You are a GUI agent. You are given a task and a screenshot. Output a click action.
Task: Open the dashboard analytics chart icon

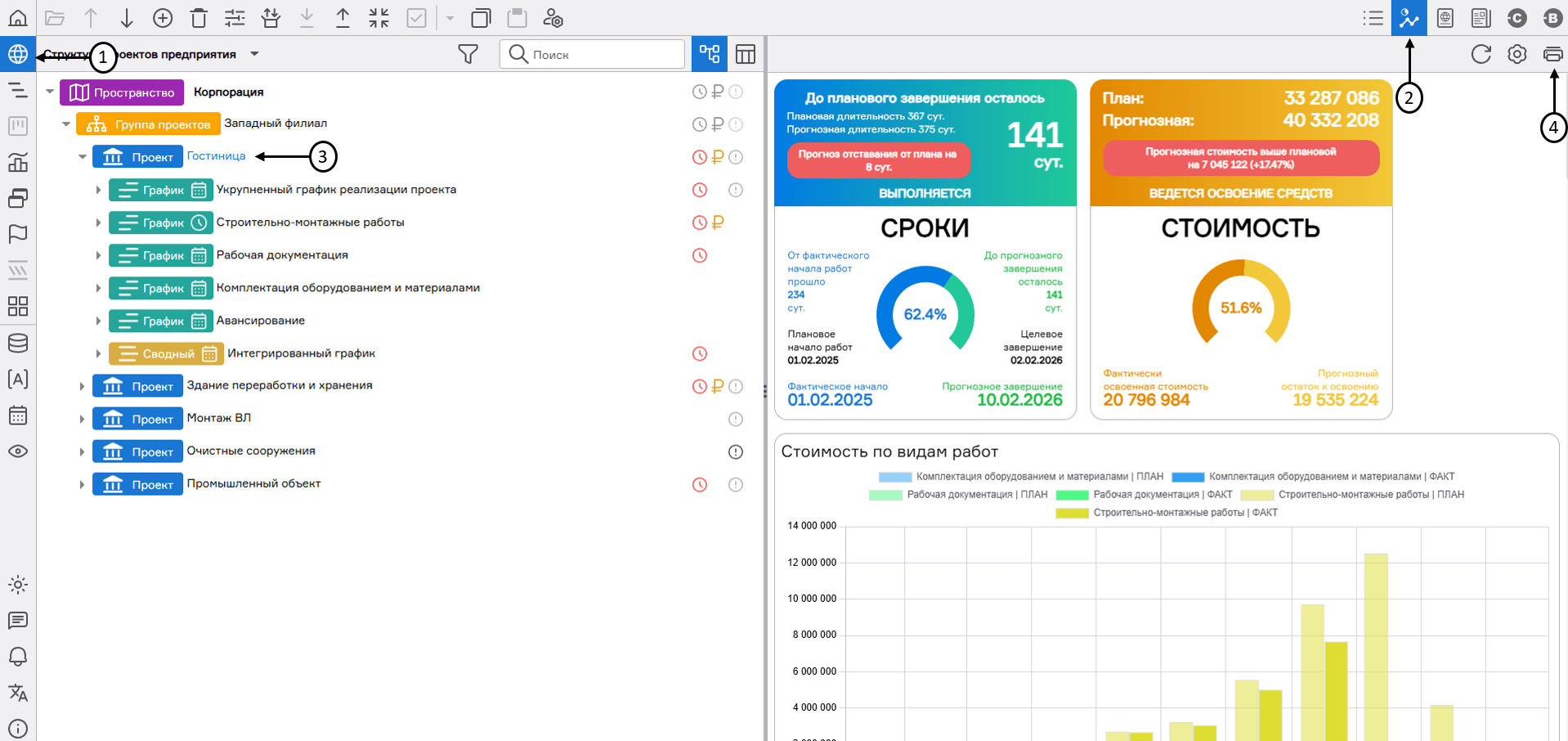1409,18
